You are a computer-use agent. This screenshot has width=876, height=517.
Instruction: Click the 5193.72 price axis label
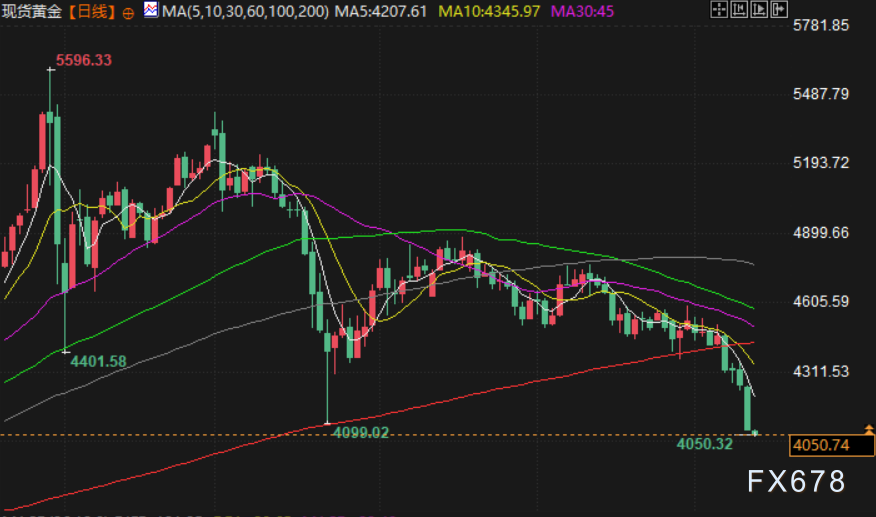point(821,163)
